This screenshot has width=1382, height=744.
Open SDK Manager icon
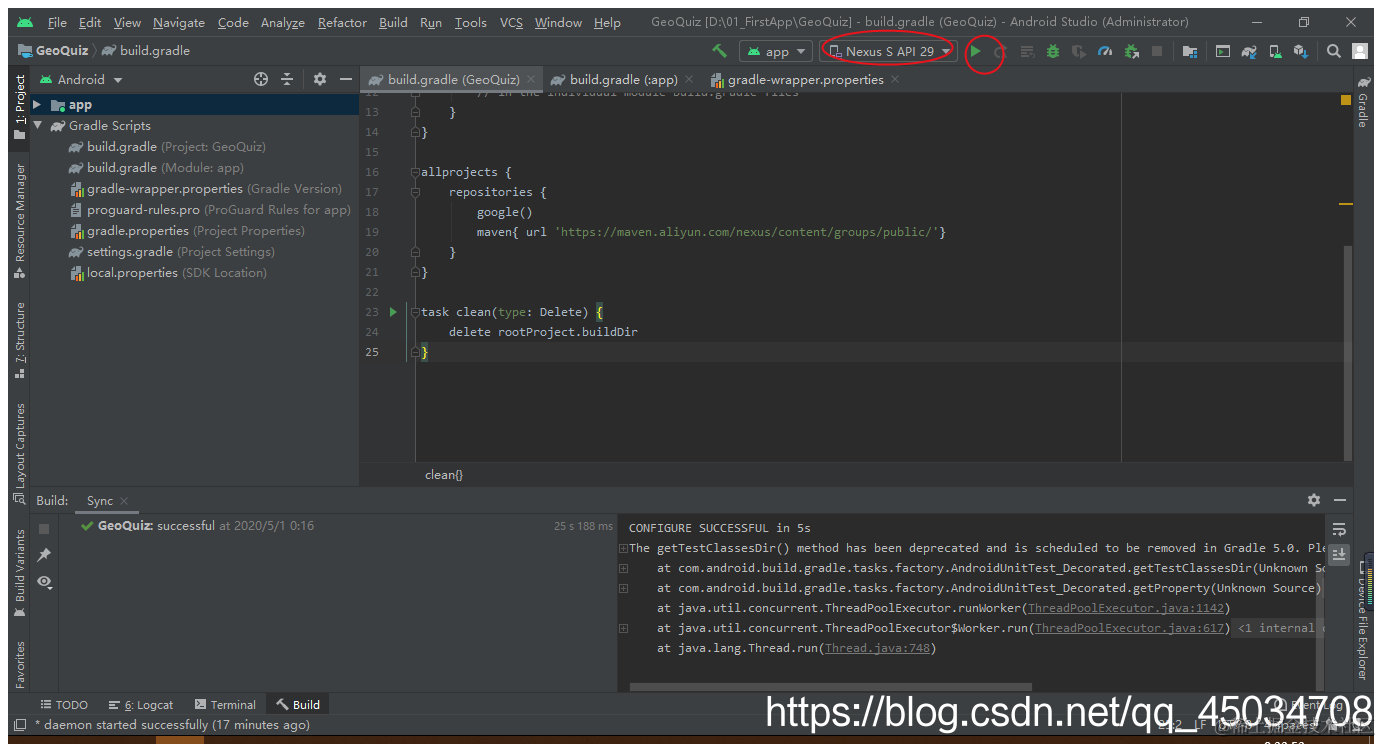(x=1301, y=51)
